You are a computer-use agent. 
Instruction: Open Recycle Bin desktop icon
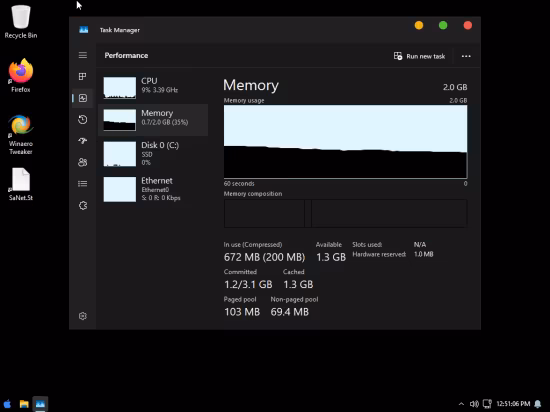(21, 22)
